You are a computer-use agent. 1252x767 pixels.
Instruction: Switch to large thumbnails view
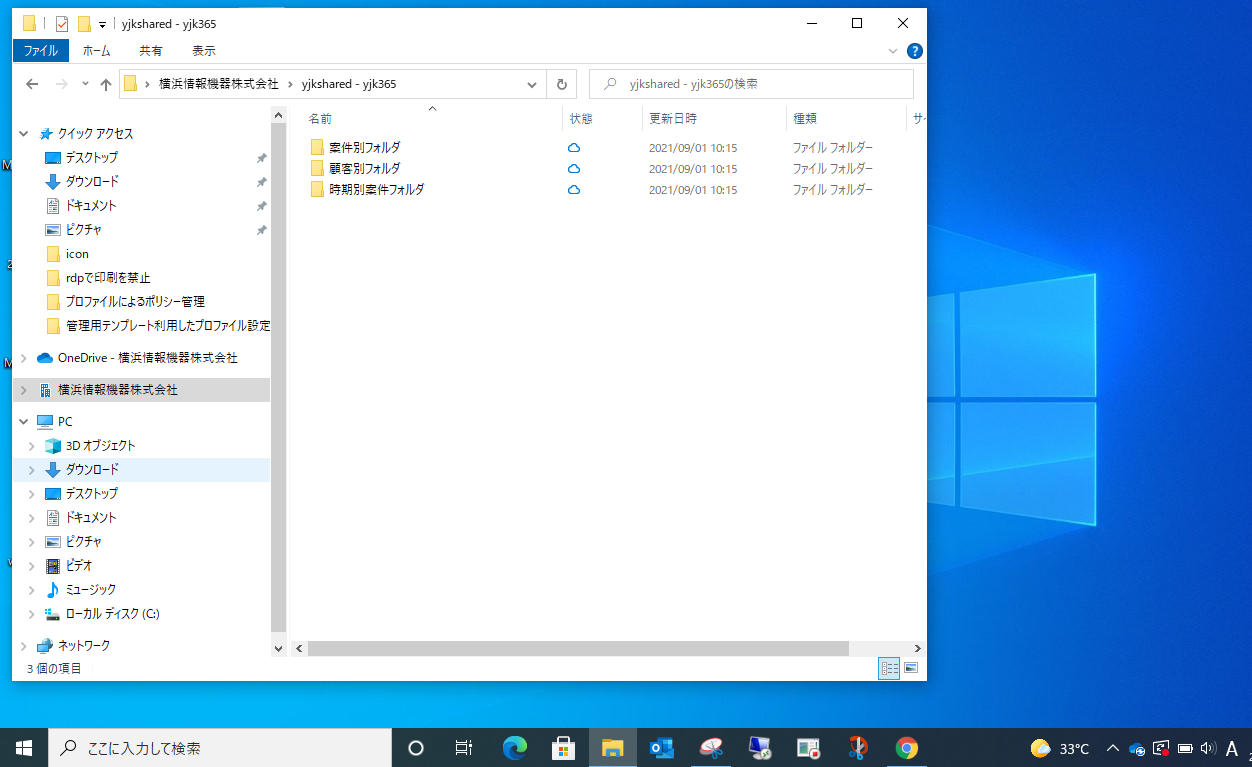[911, 668]
